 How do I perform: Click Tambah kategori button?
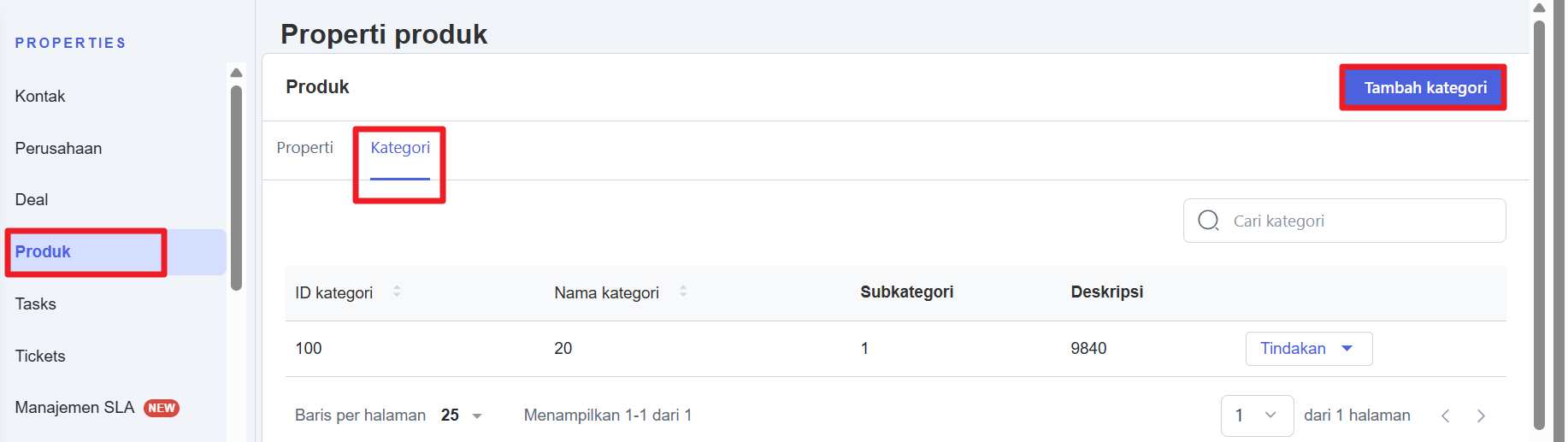(1424, 88)
